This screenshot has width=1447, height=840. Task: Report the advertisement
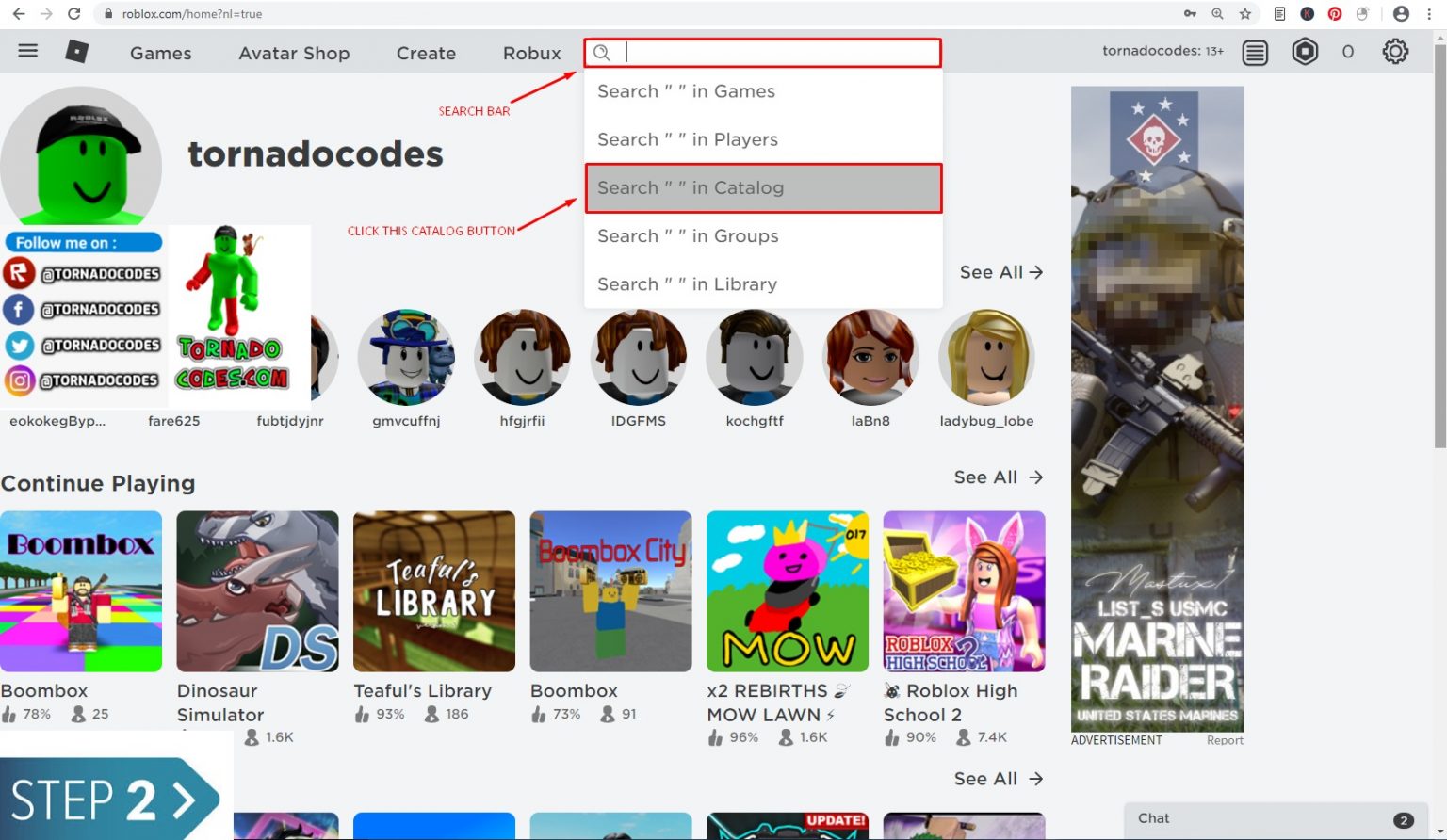click(x=1225, y=740)
